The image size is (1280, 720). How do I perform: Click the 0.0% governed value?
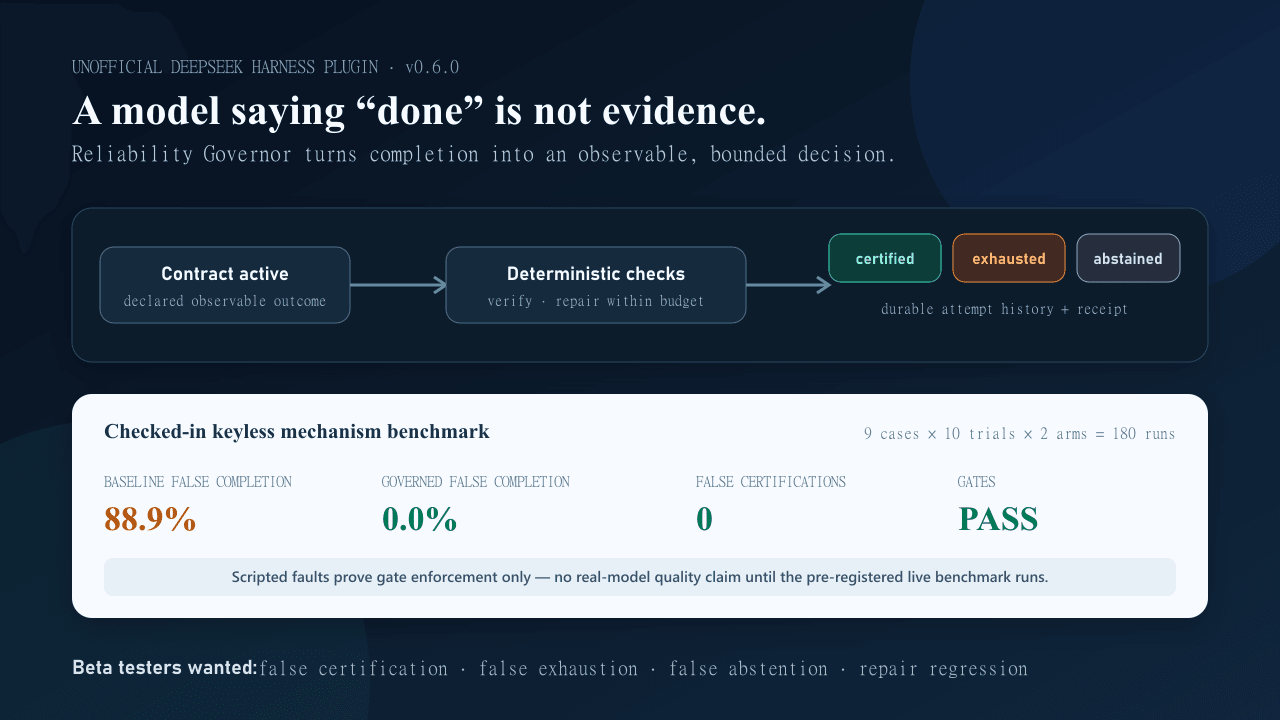[x=419, y=519]
